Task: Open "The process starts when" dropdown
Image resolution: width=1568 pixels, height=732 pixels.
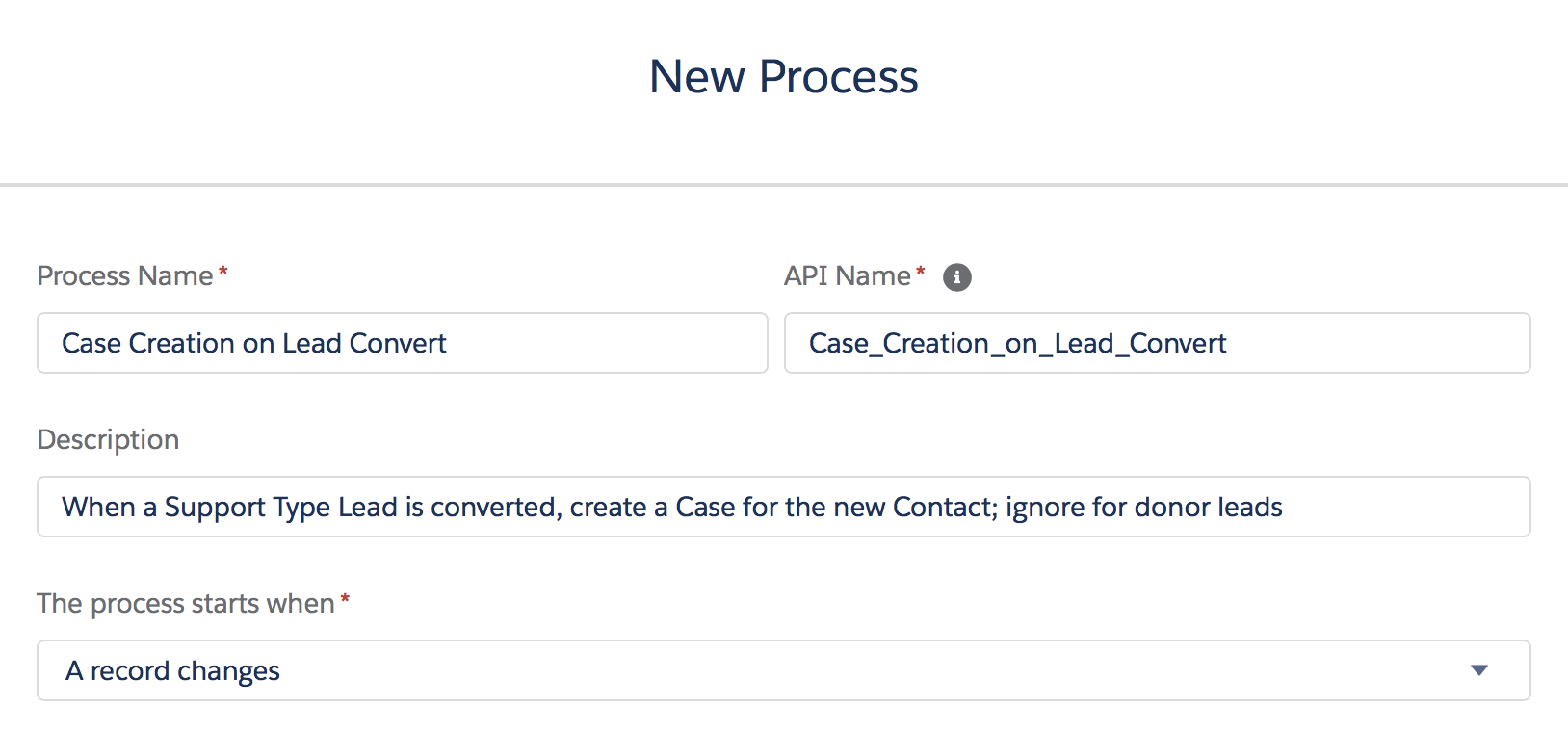Action: pyautogui.click(x=783, y=670)
